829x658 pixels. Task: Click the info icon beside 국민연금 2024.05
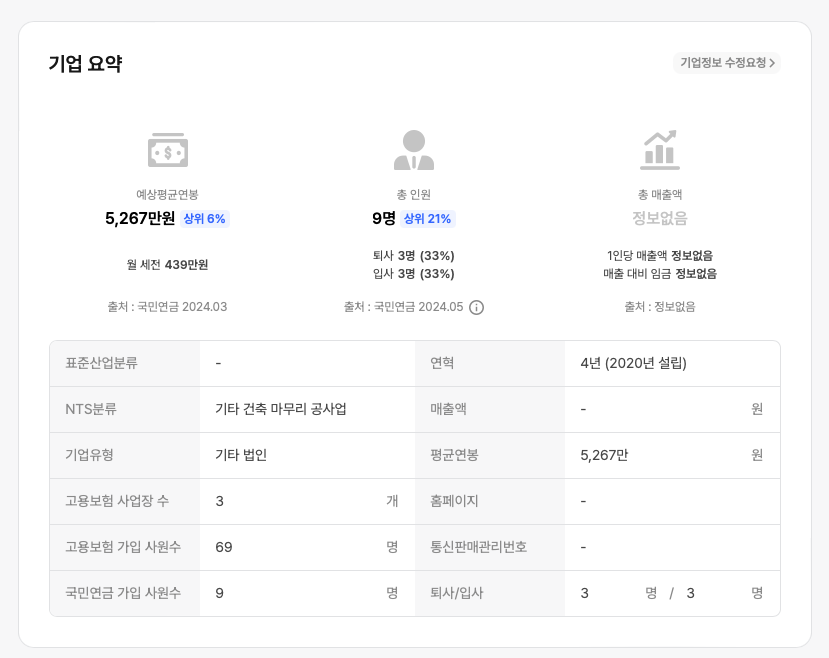coord(476,307)
